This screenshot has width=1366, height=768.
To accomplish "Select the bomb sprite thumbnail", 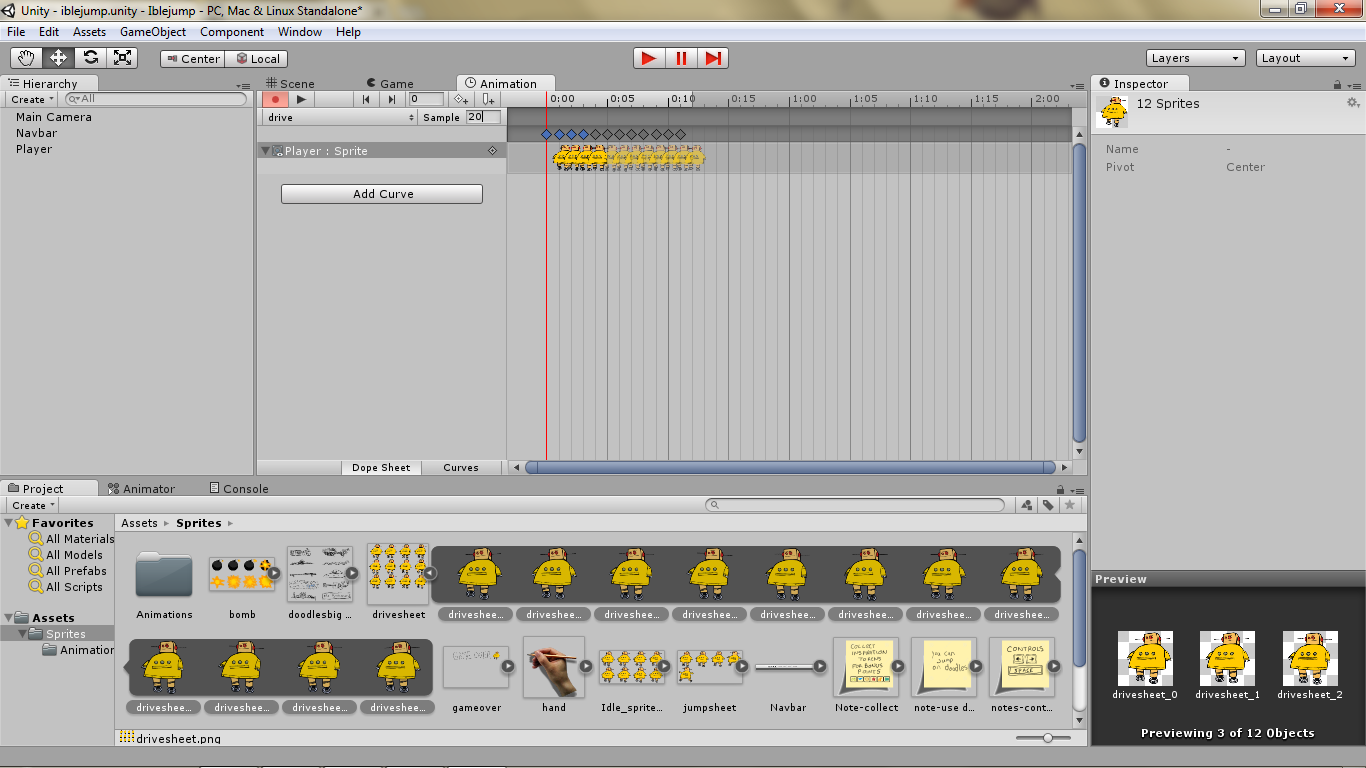I will 241,573.
